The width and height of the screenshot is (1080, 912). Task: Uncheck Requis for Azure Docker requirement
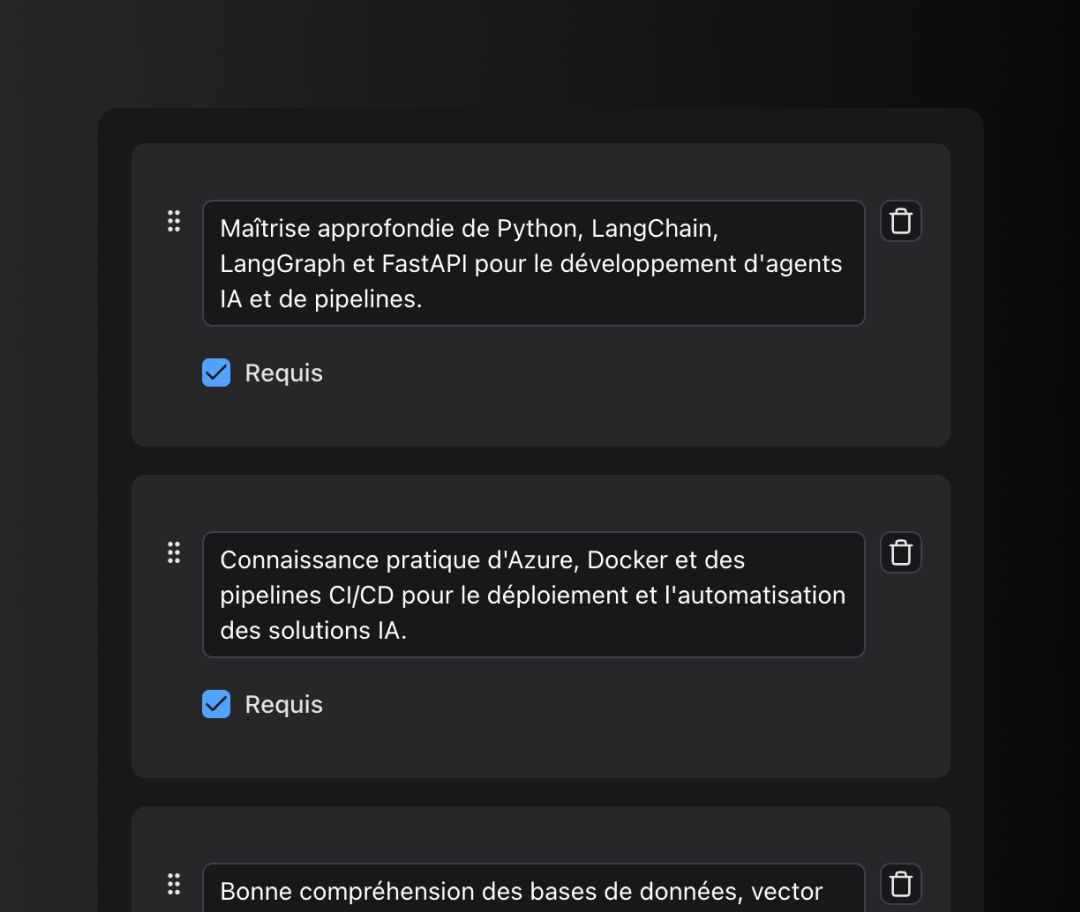[216, 704]
